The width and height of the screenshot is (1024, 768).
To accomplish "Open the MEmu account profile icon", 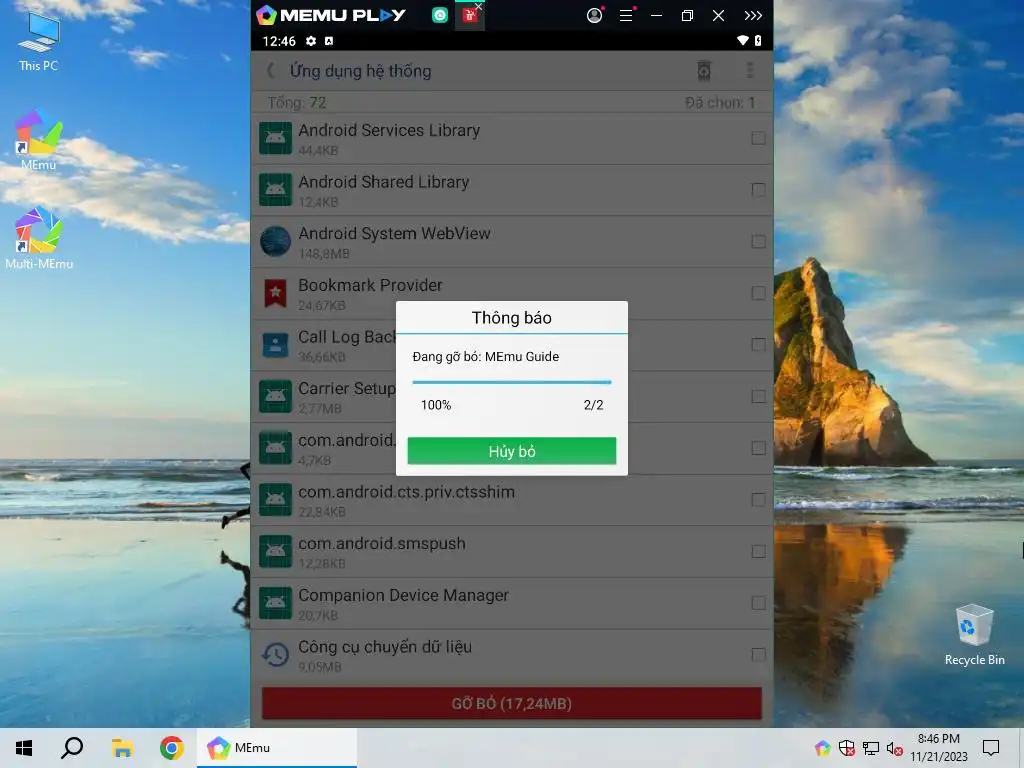I will coord(594,15).
